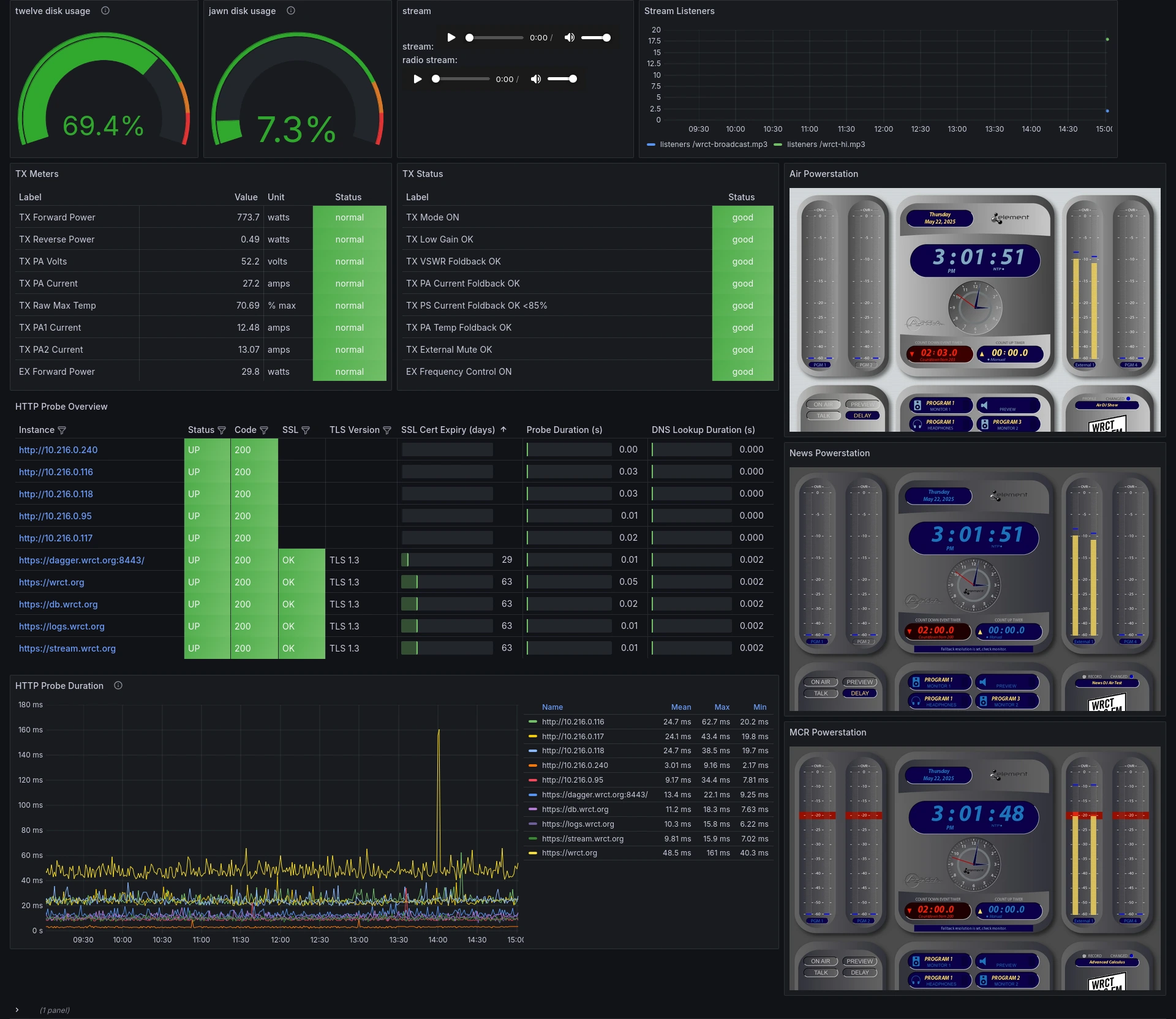Click Preview speaker icon on Air Powerstation
The image size is (1176, 1019).
point(984,405)
